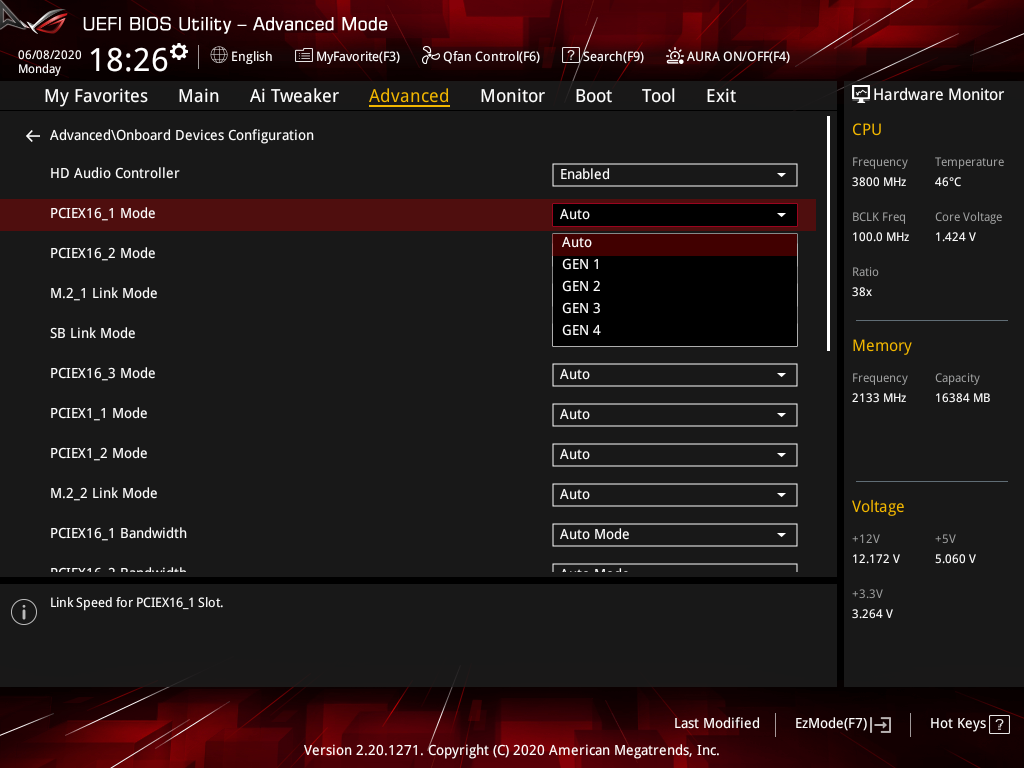Select the PCIEX1_2 Mode label
Viewport: 1024px width, 768px height.
pyautogui.click(x=99, y=453)
